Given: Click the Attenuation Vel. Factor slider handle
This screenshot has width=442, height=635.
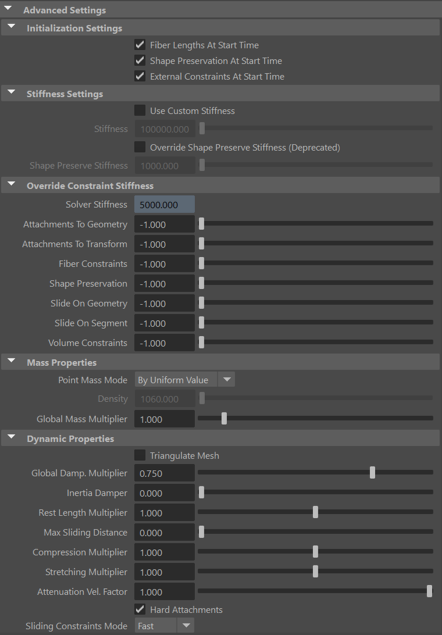Looking at the screenshot, I should pos(429,591).
